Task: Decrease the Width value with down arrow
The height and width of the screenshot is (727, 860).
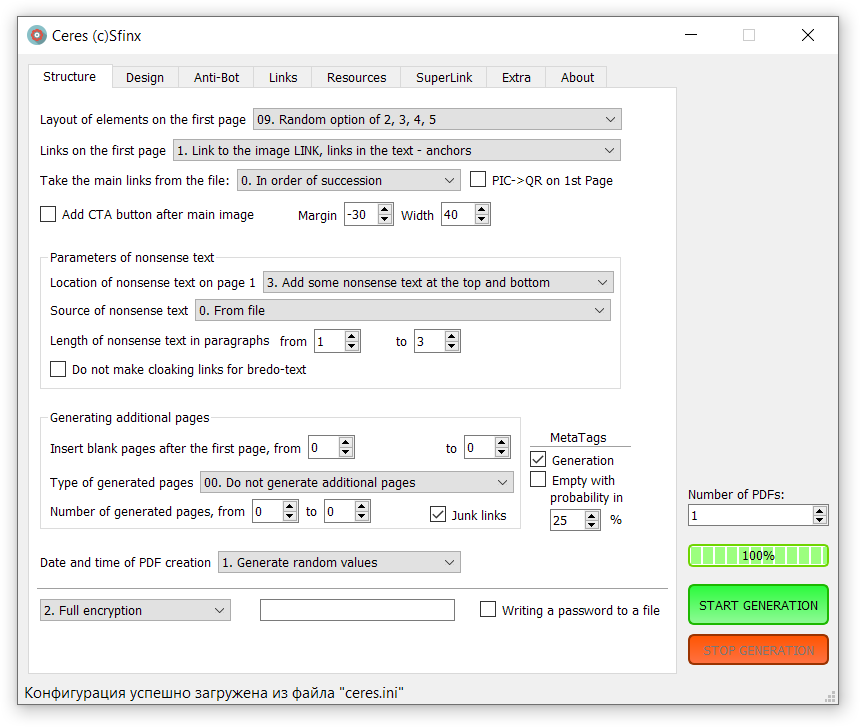Action: point(482,220)
